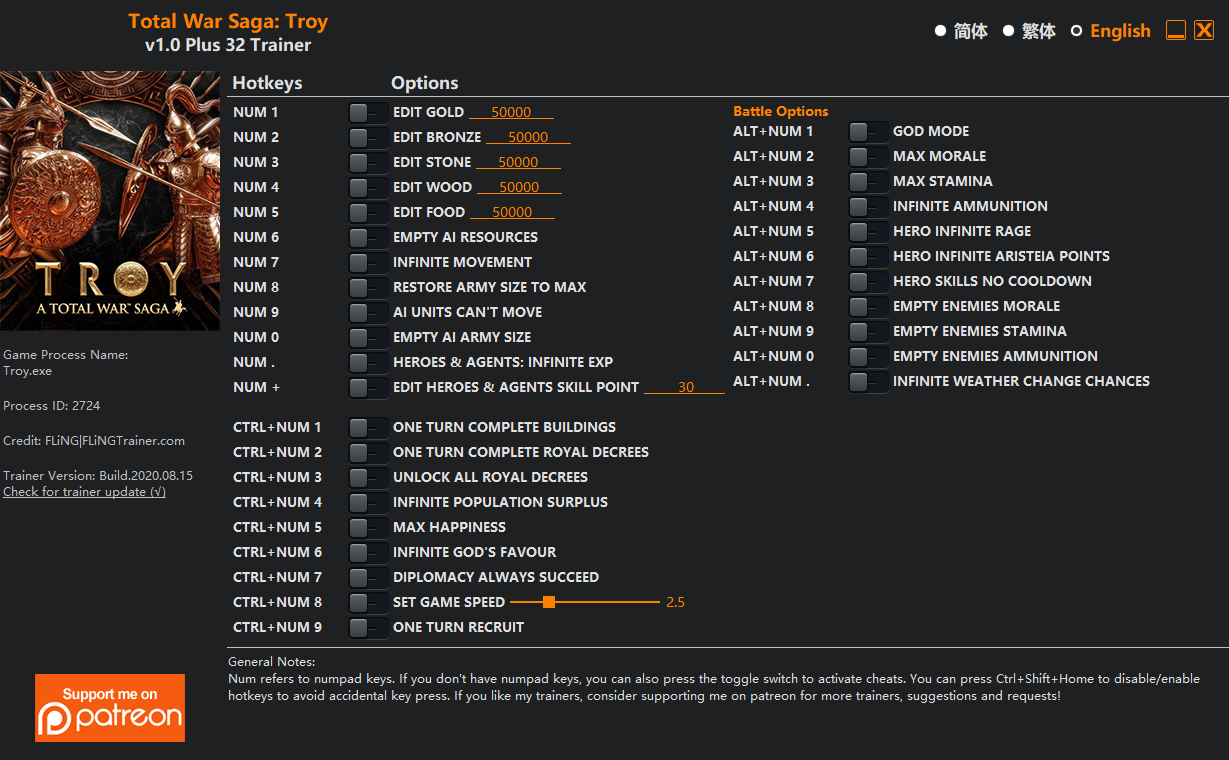This screenshot has height=760, width=1229.
Task: Click the Process ID: 2724 text
Action: point(52,406)
